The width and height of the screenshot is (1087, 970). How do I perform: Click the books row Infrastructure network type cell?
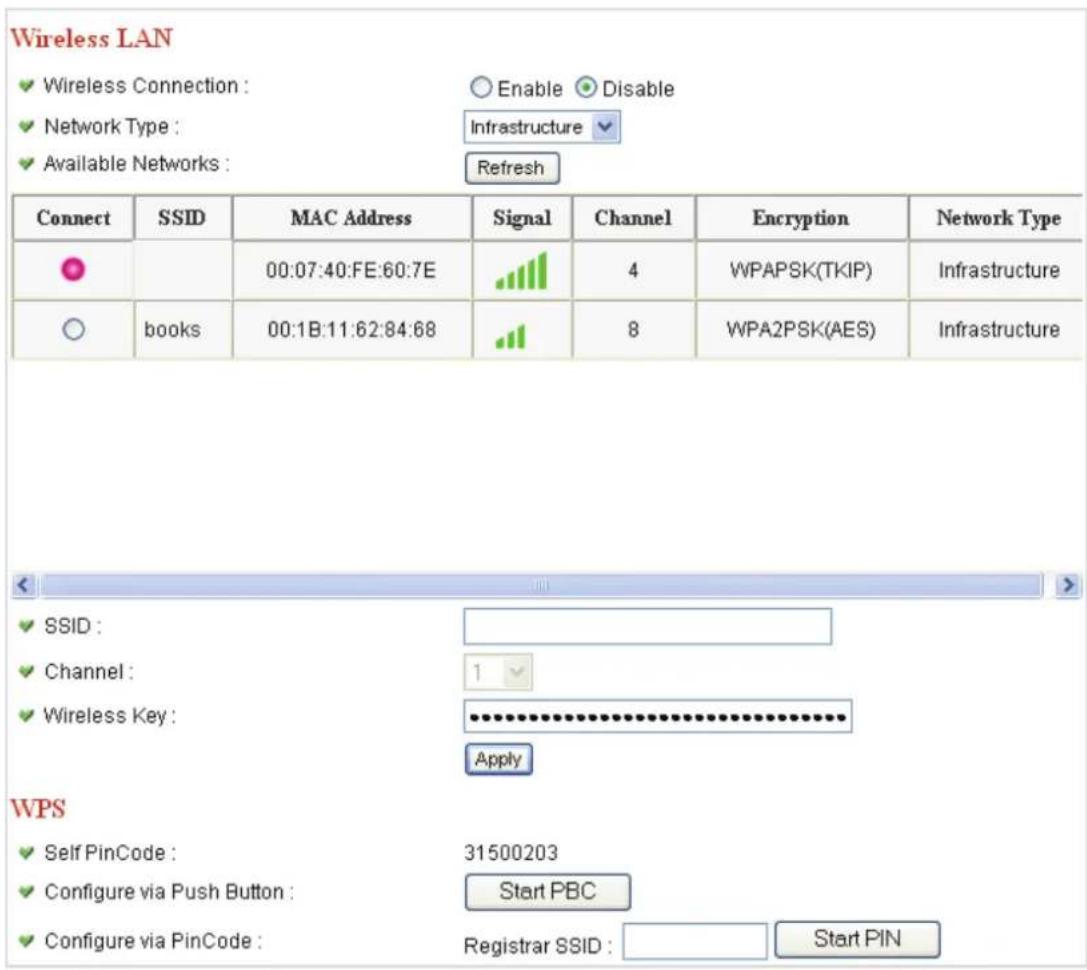[998, 329]
